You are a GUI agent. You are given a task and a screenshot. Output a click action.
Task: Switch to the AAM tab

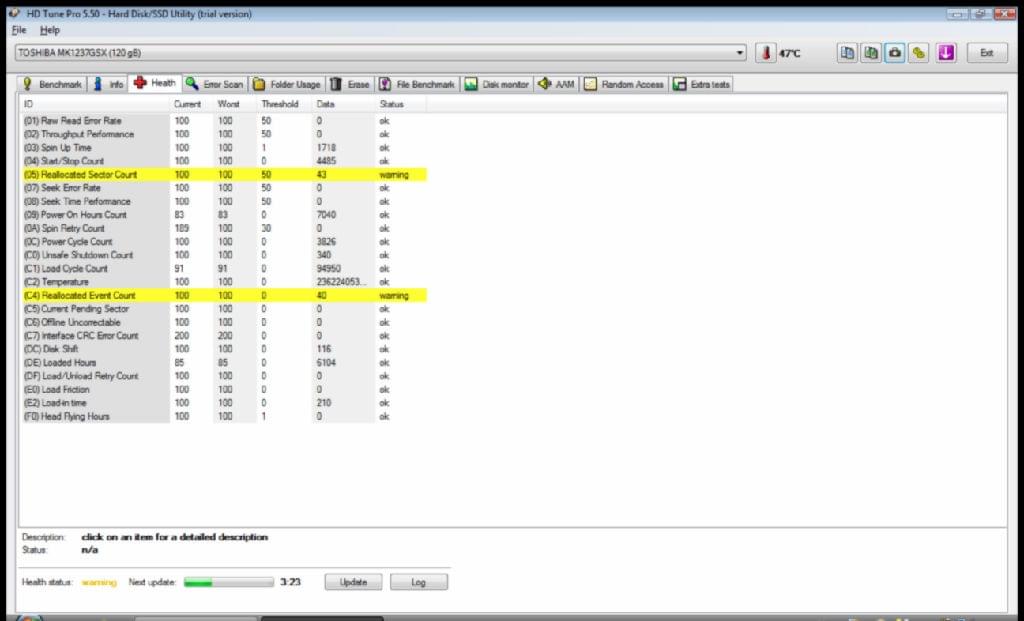pyautogui.click(x=556, y=84)
